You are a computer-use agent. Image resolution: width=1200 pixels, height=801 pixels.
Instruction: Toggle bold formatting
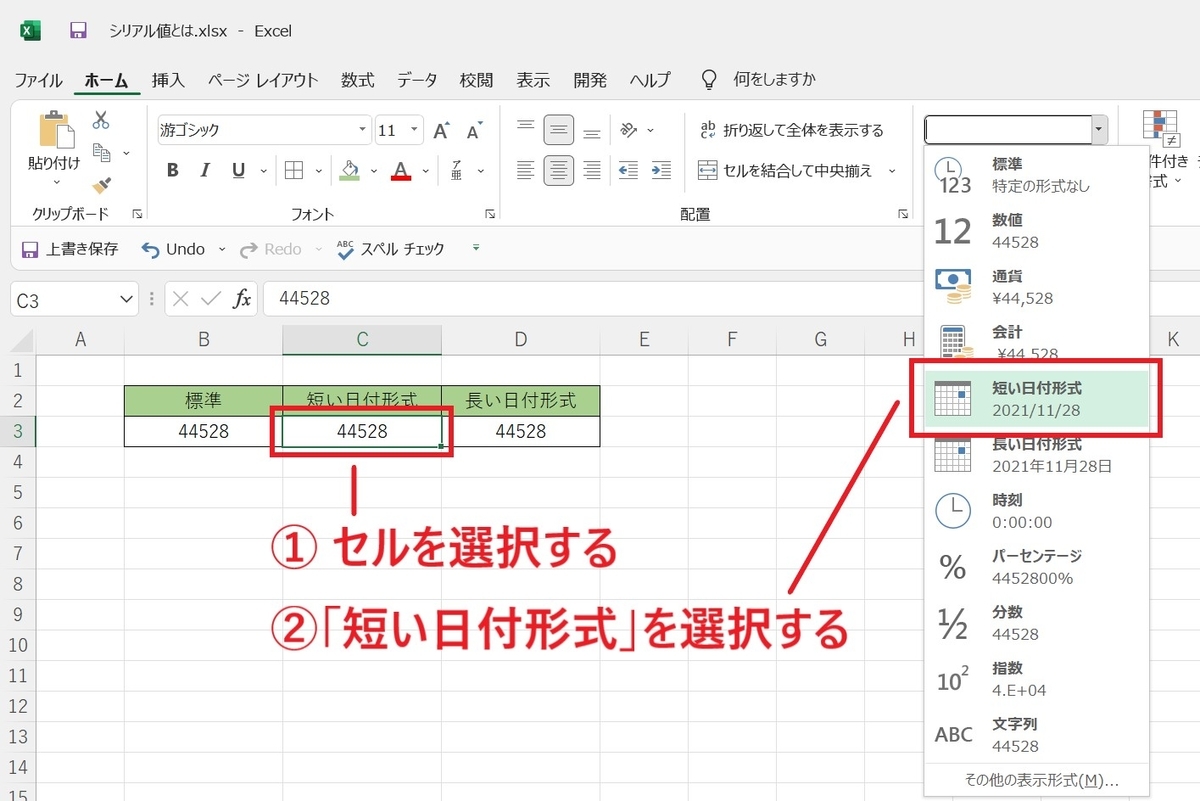(x=173, y=170)
